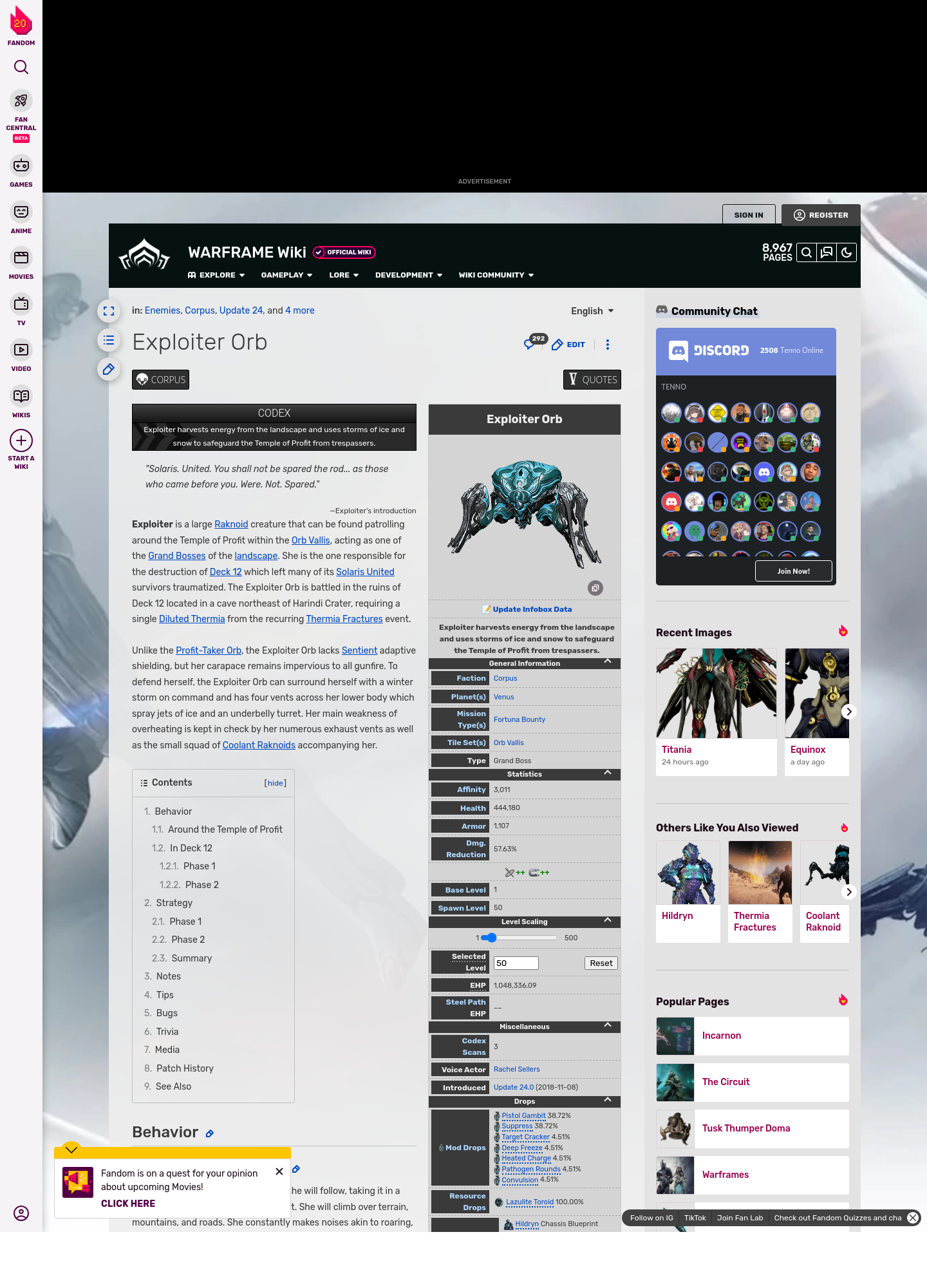The width and height of the screenshot is (927, 1288).
Task: Open the Wikis book icon
Action: click(21, 396)
